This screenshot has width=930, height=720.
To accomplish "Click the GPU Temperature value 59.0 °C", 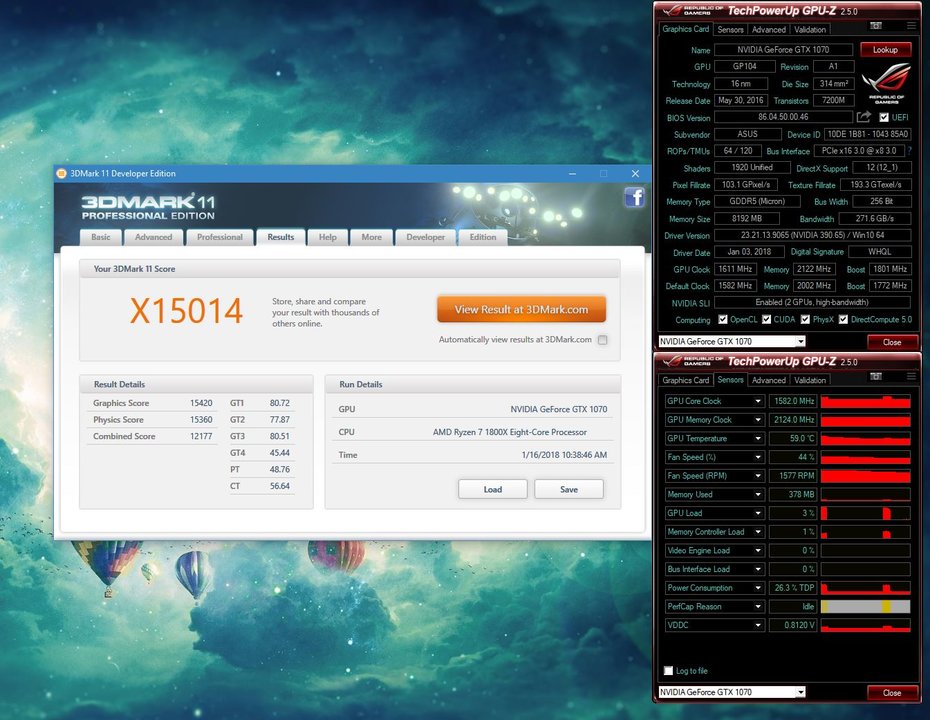I will click(x=792, y=438).
